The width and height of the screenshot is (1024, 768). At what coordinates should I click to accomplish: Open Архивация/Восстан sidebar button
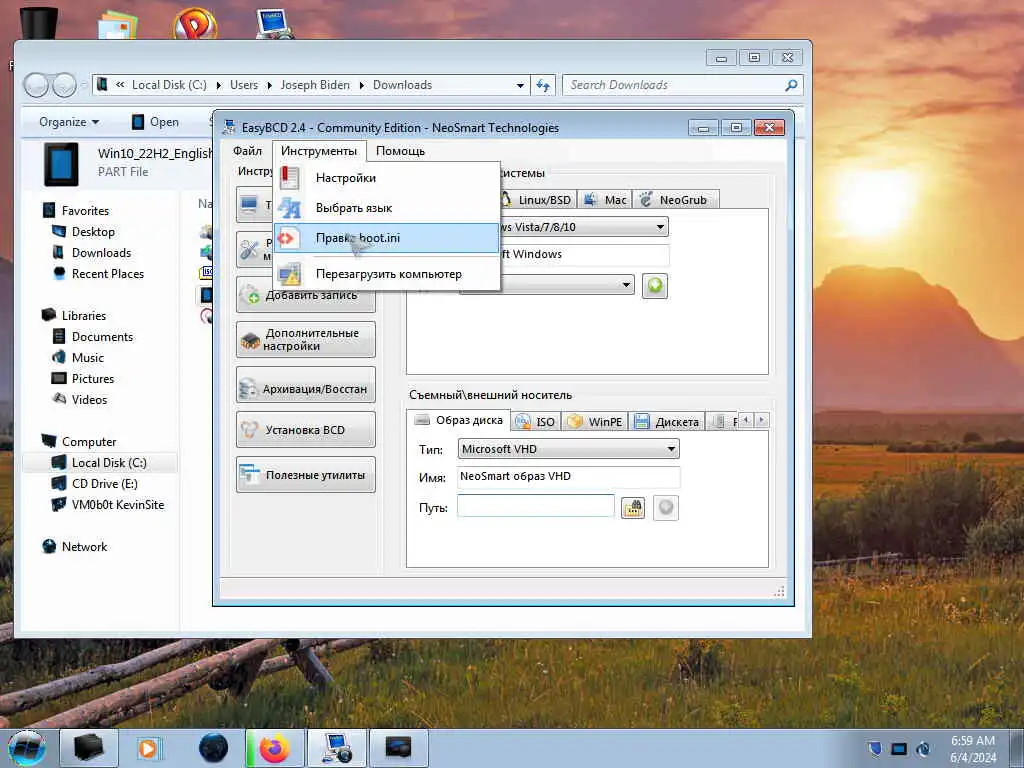306,385
